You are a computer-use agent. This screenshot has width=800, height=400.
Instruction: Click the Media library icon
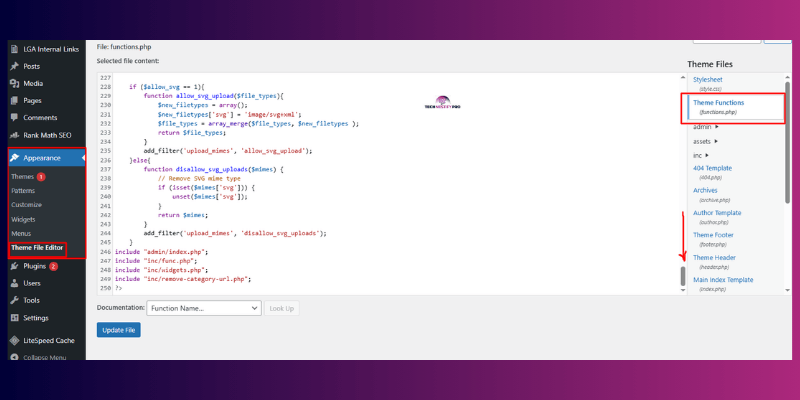pos(14,84)
